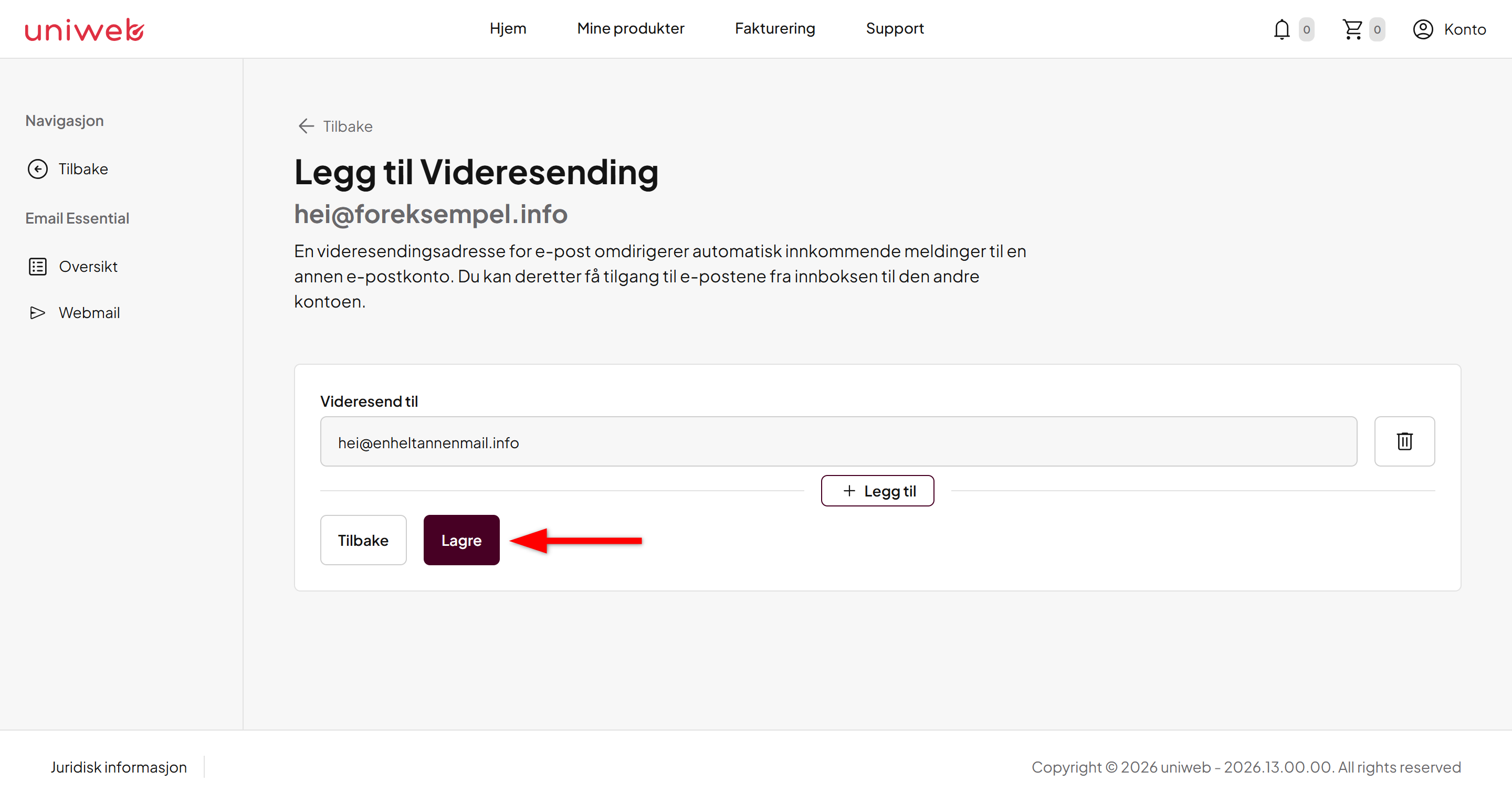Open the Juridisk informasjon footer link
Viewport: 1512px width, 803px height.
(119, 767)
